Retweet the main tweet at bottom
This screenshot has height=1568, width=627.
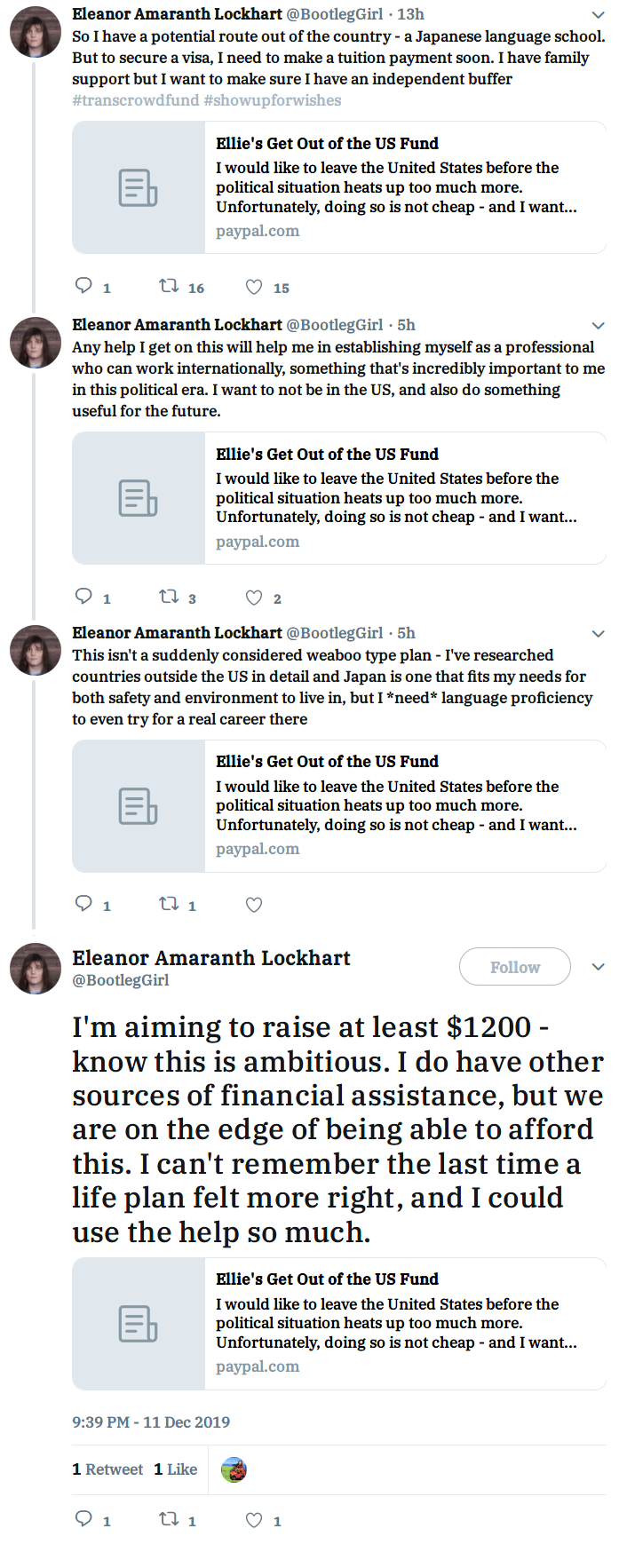pyautogui.click(x=169, y=1519)
